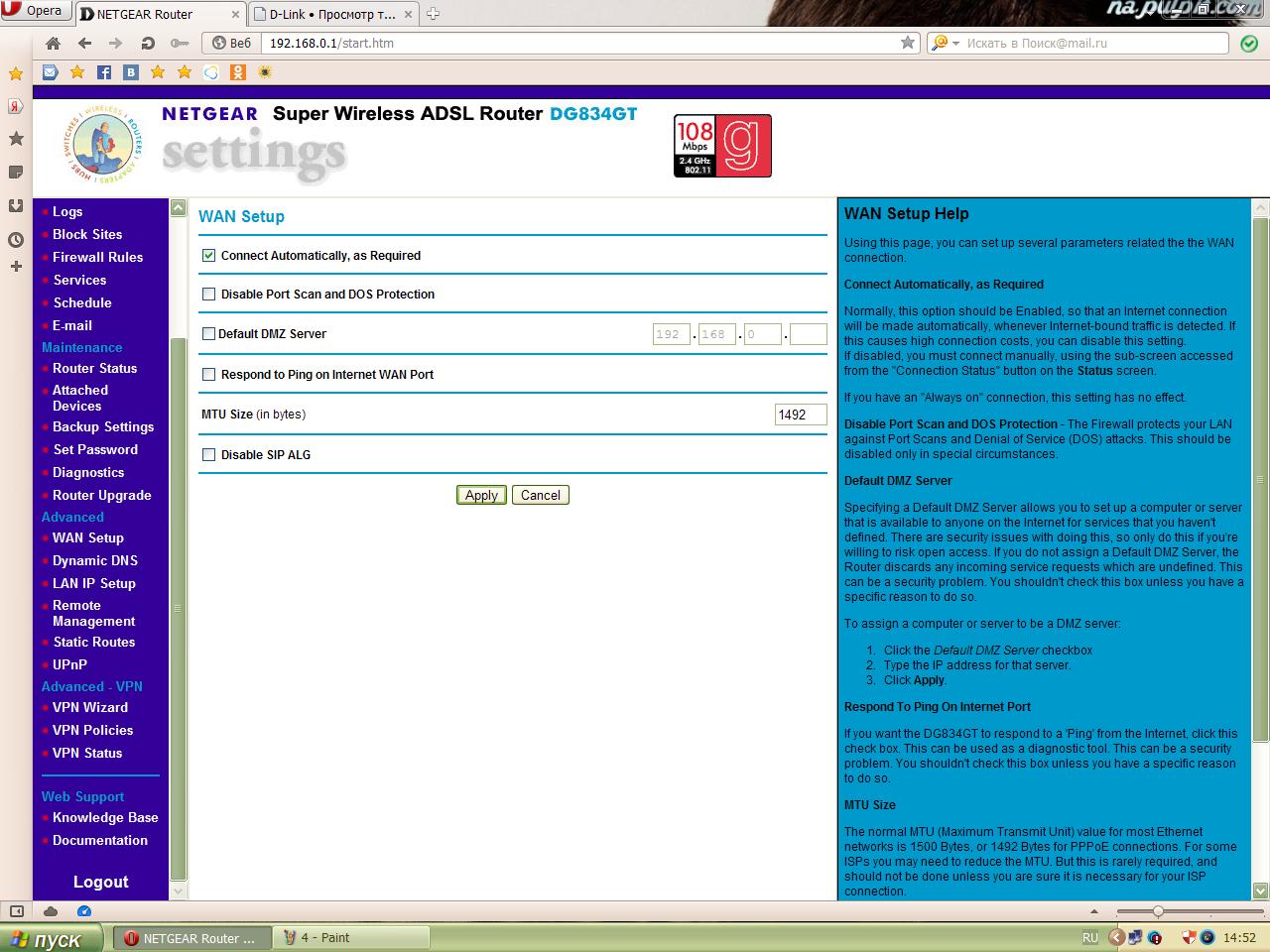Go to the browser home page icon

(54, 44)
